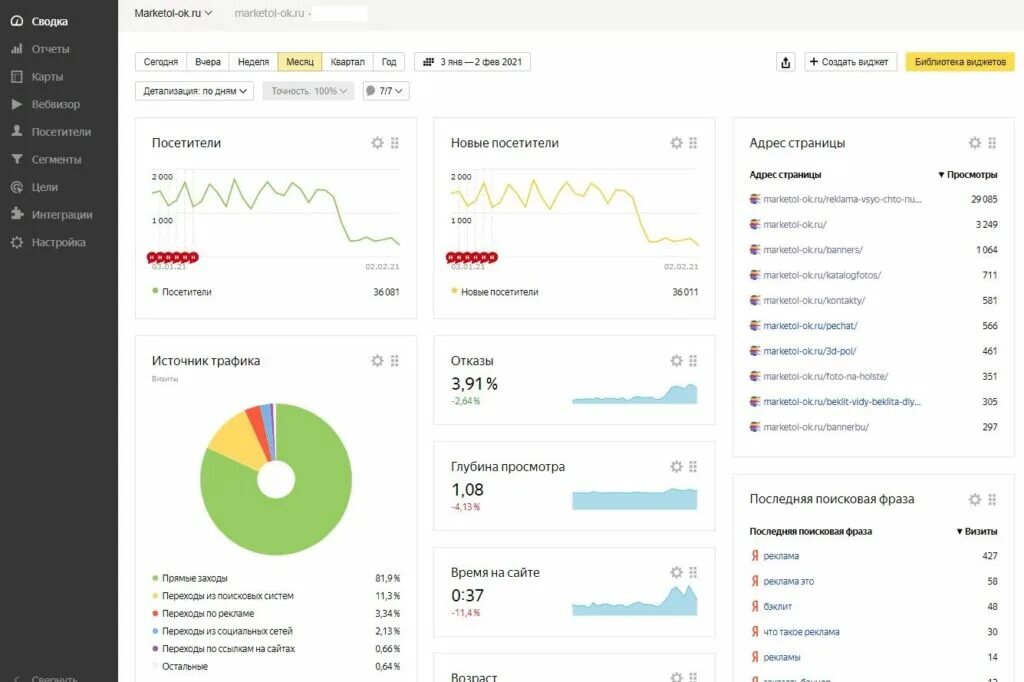Open settings gear of Адрес страницы widget
The width and height of the screenshot is (1024, 682).
coord(975,142)
